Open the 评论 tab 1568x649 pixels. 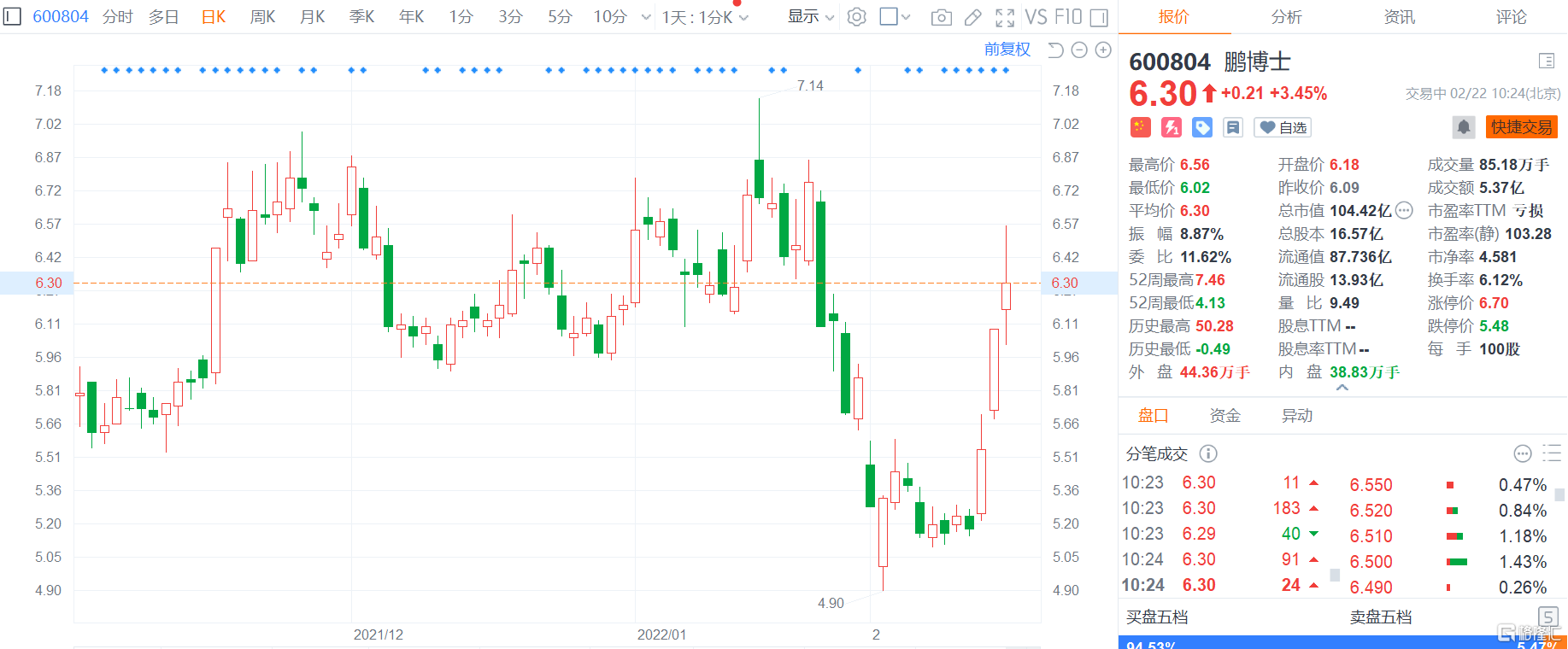click(x=1511, y=17)
